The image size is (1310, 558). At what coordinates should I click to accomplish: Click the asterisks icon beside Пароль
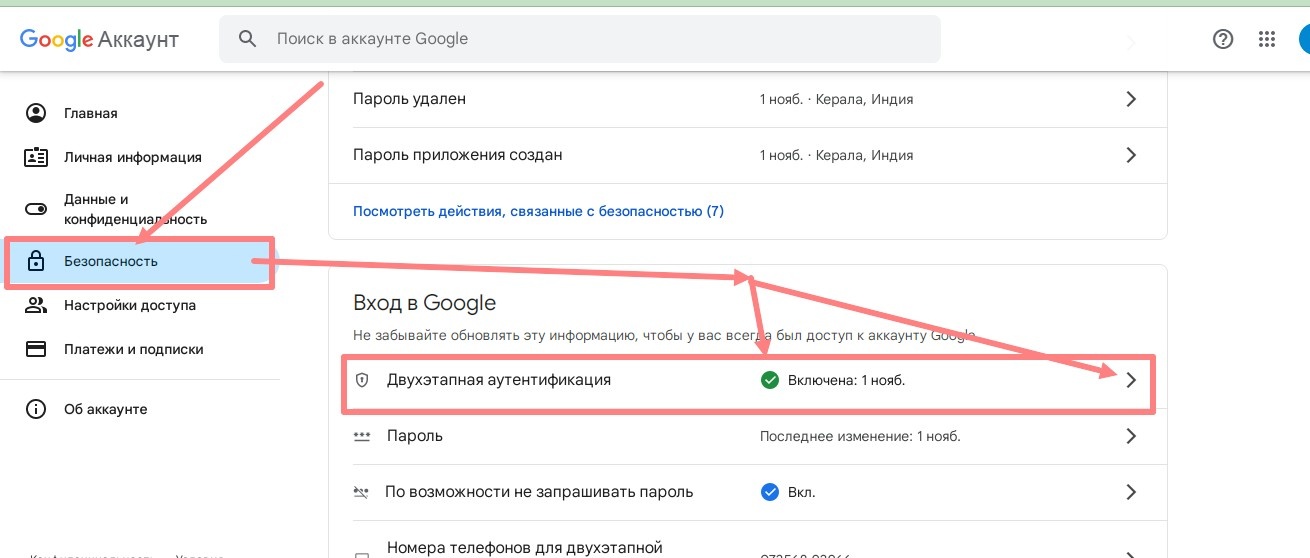coord(362,436)
